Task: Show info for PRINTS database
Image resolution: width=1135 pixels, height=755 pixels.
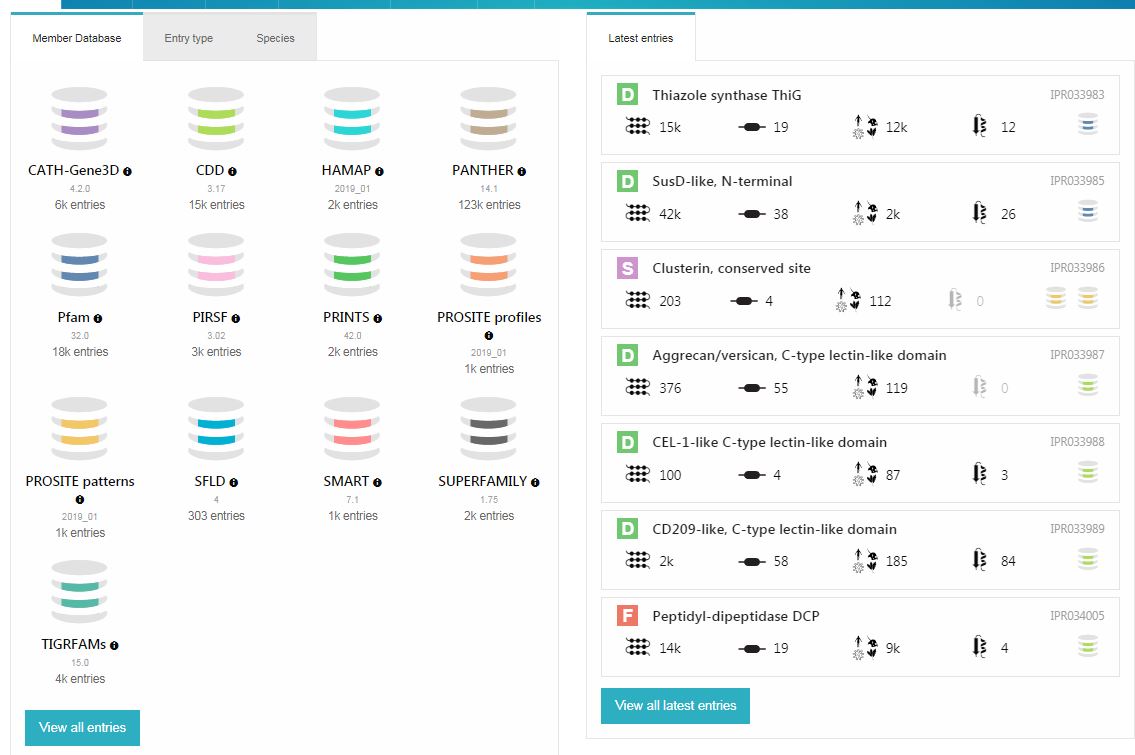Action: [x=378, y=319]
